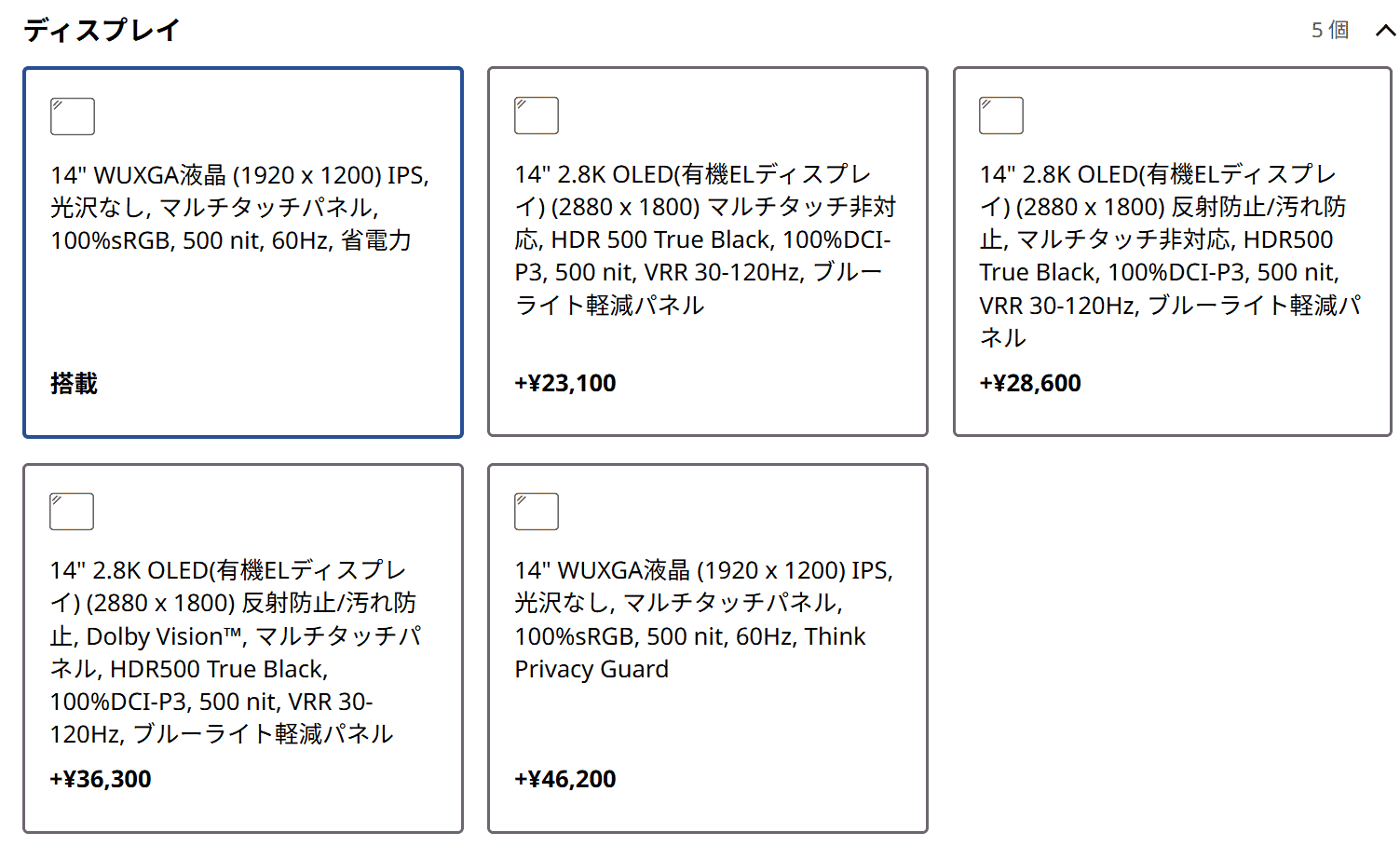Click the display icon on the Privacy Guard card

tap(537, 512)
